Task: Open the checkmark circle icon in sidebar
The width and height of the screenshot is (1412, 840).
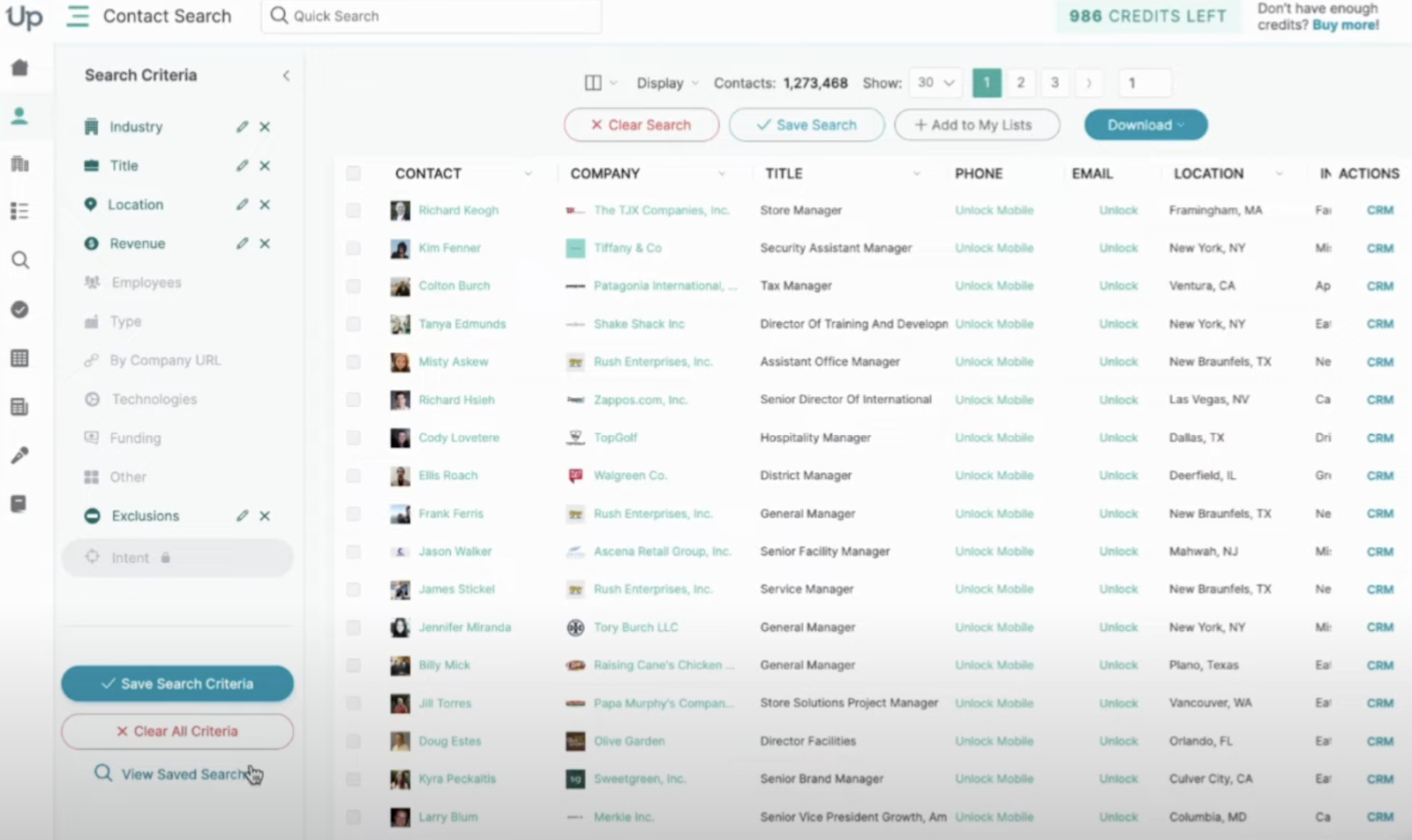Action: coord(19,310)
